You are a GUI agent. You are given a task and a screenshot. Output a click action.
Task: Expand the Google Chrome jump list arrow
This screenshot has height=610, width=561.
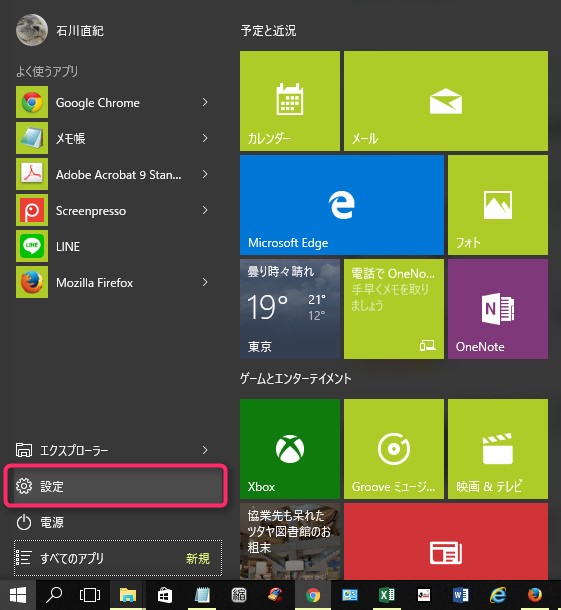point(205,102)
